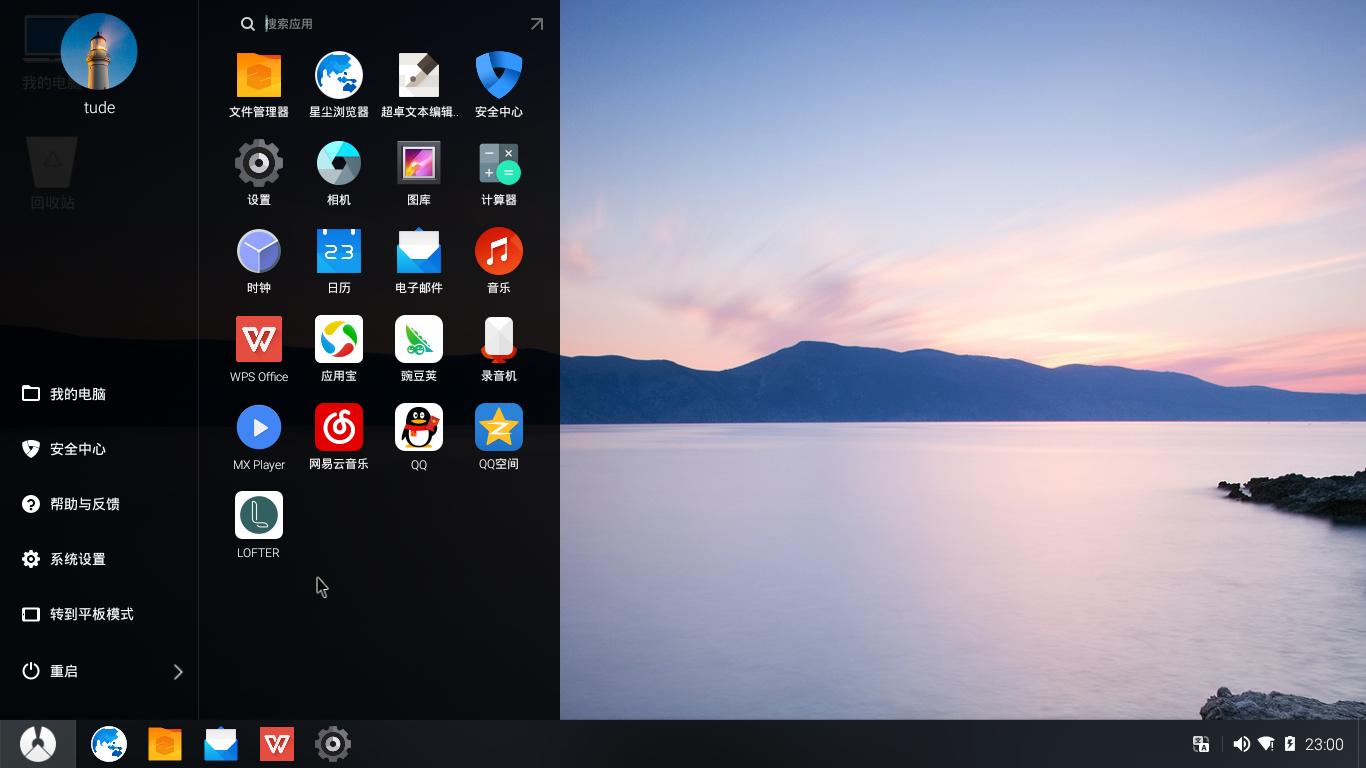1366x768 pixels.
Task: Click the 搜索应用 search field
Action: pyautogui.click(x=390, y=24)
